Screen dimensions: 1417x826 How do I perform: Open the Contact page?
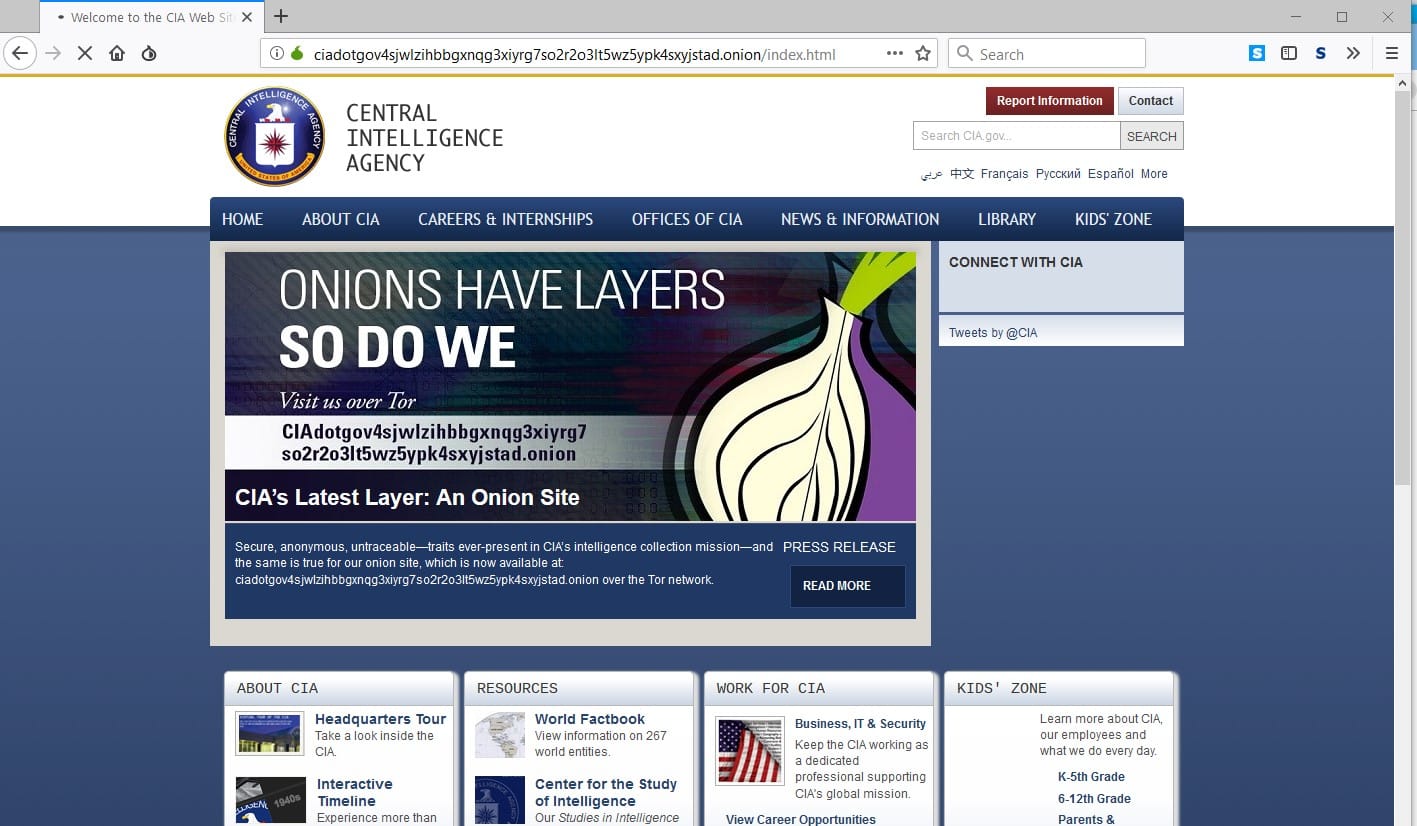[x=1151, y=101]
